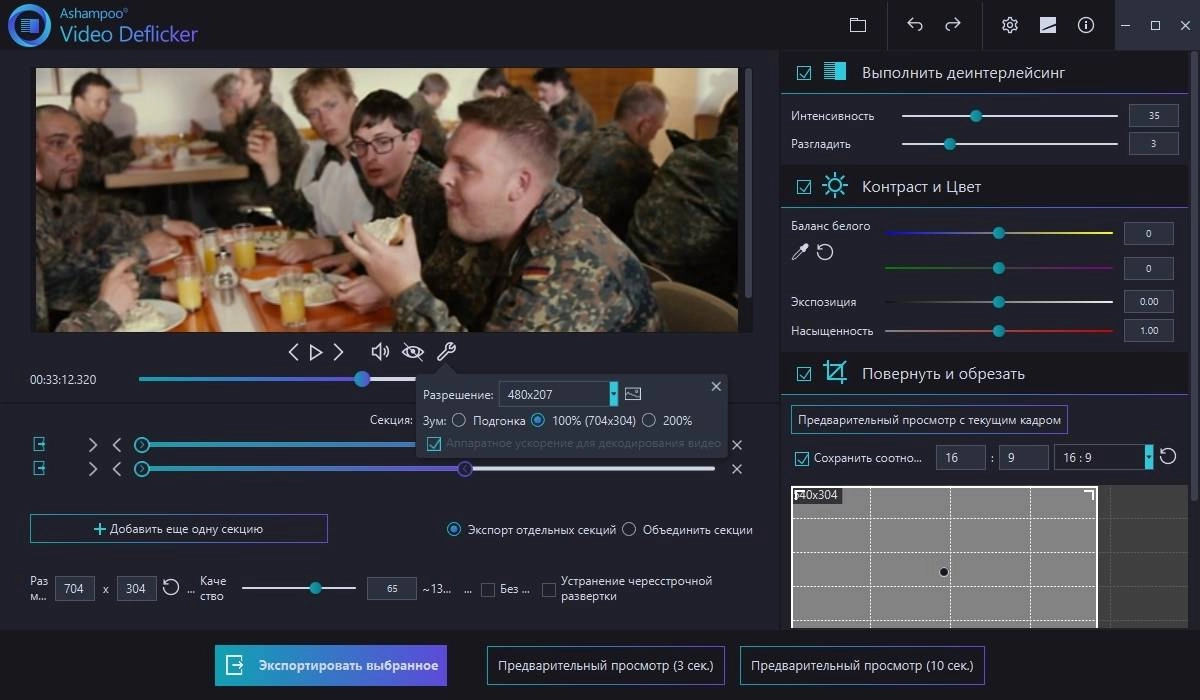Image resolution: width=1200 pixels, height=700 pixels.
Task: Click the left arrow of the second section
Action: pyautogui.click(x=117, y=468)
